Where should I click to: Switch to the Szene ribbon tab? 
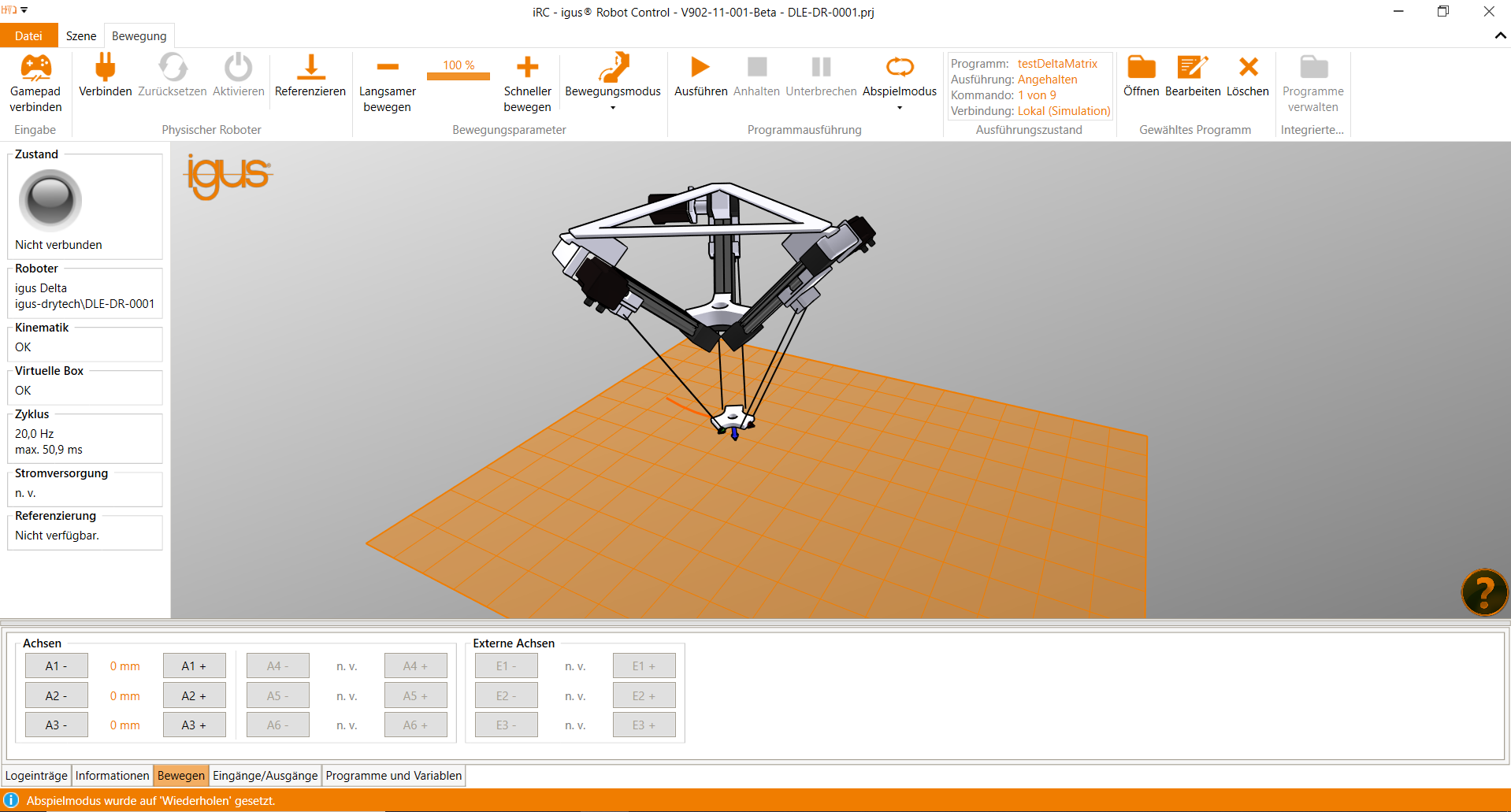pos(81,36)
